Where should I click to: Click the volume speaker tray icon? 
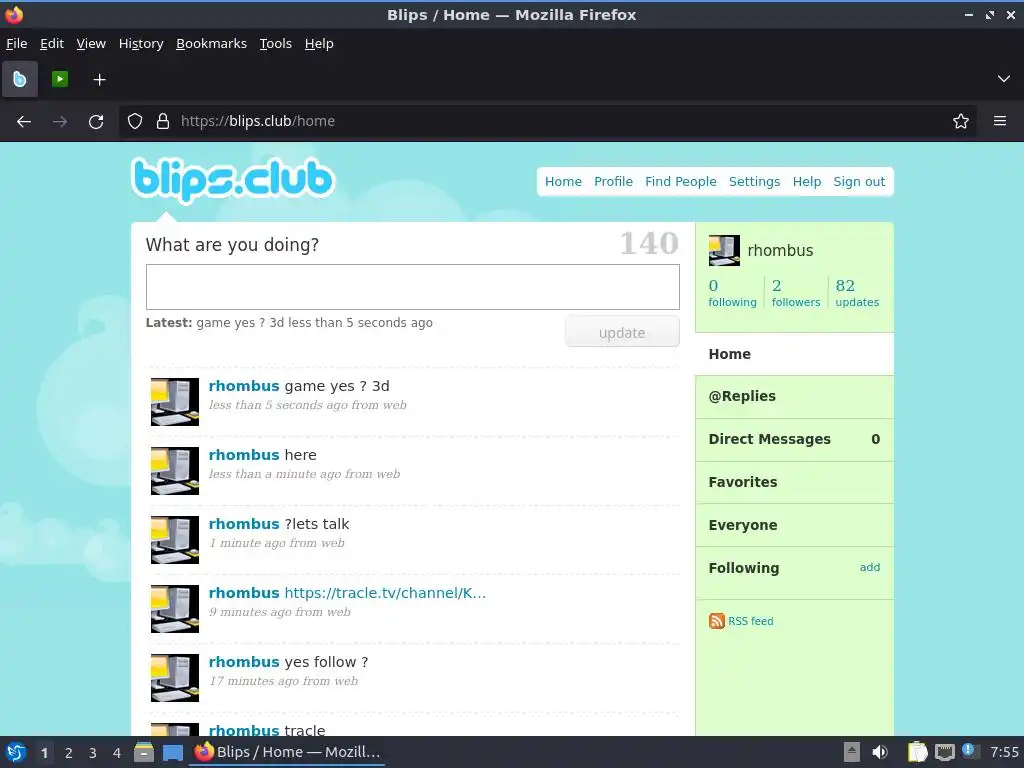[x=880, y=752]
